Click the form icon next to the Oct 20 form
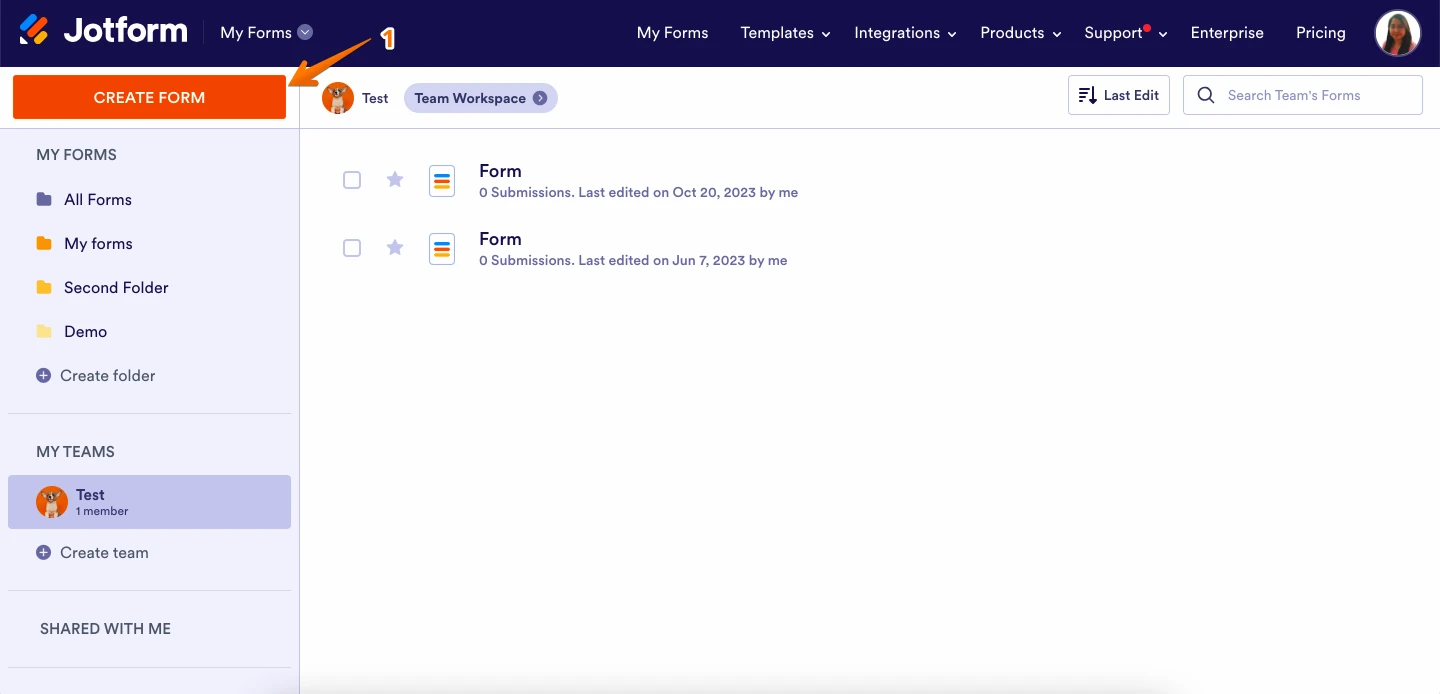This screenshot has height=694, width=1440. point(442,181)
